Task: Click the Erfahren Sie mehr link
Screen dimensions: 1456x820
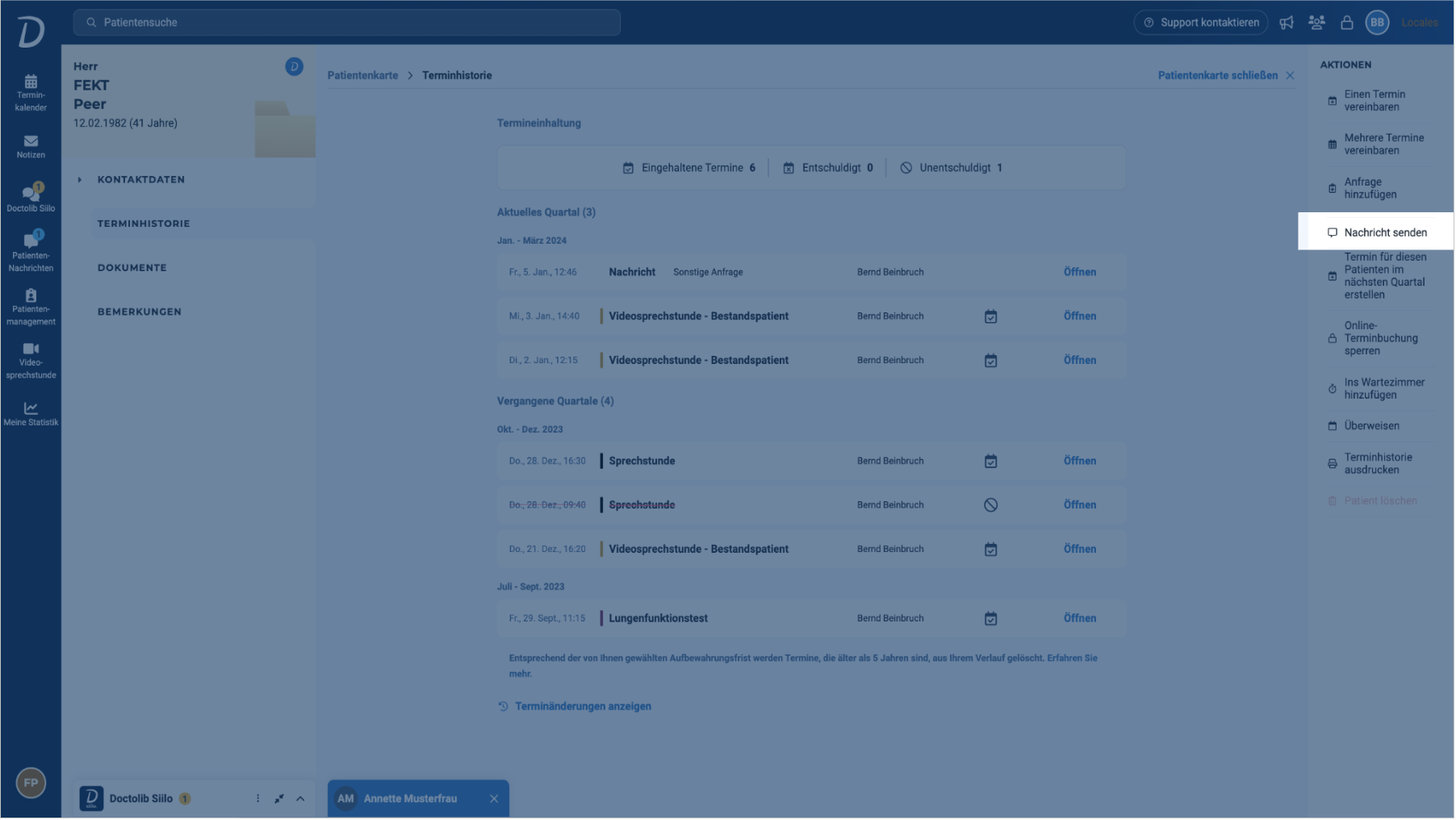Action: (x=1072, y=659)
